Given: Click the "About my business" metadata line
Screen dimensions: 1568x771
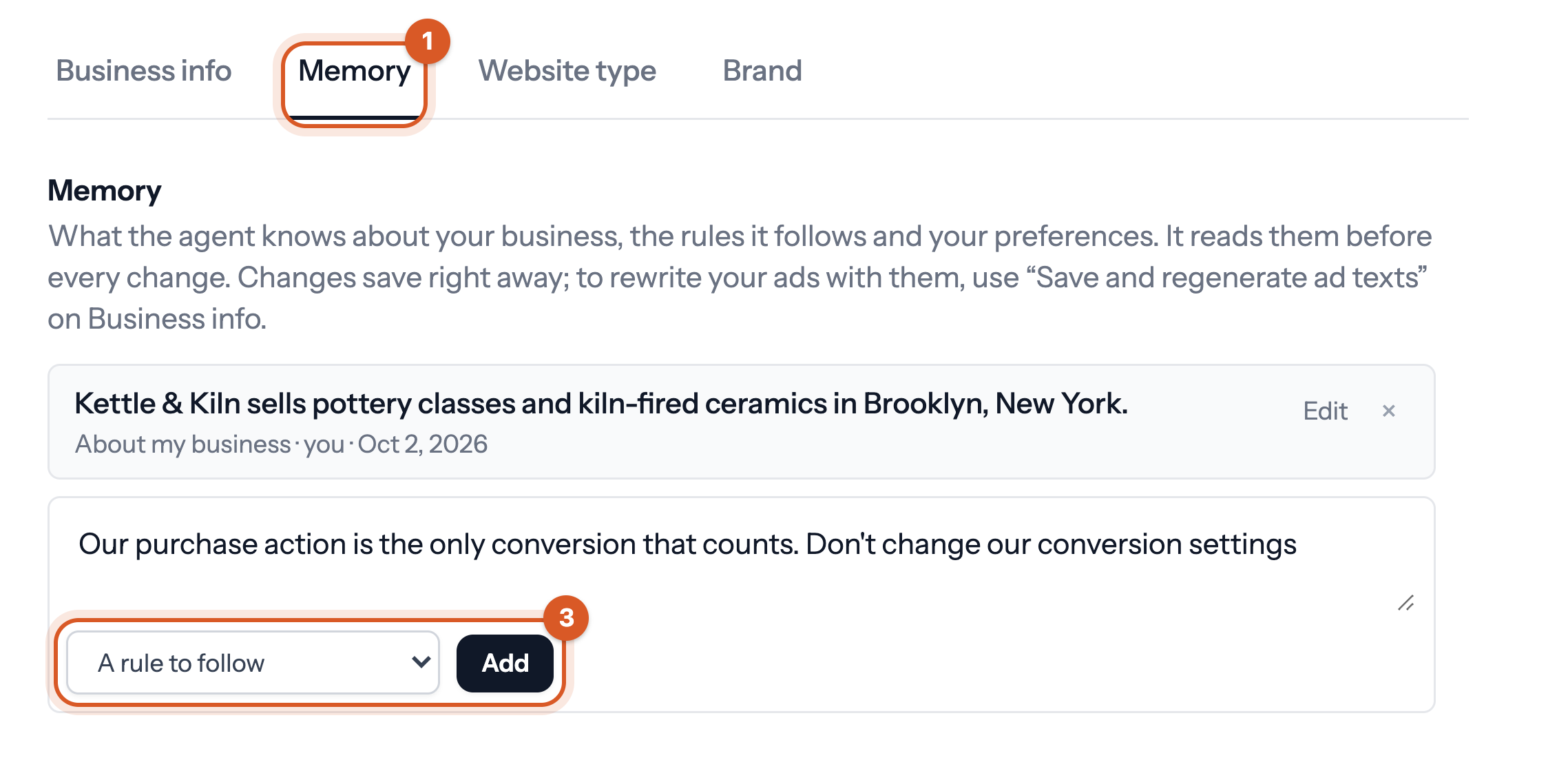Looking at the screenshot, I should coord(281,444).
